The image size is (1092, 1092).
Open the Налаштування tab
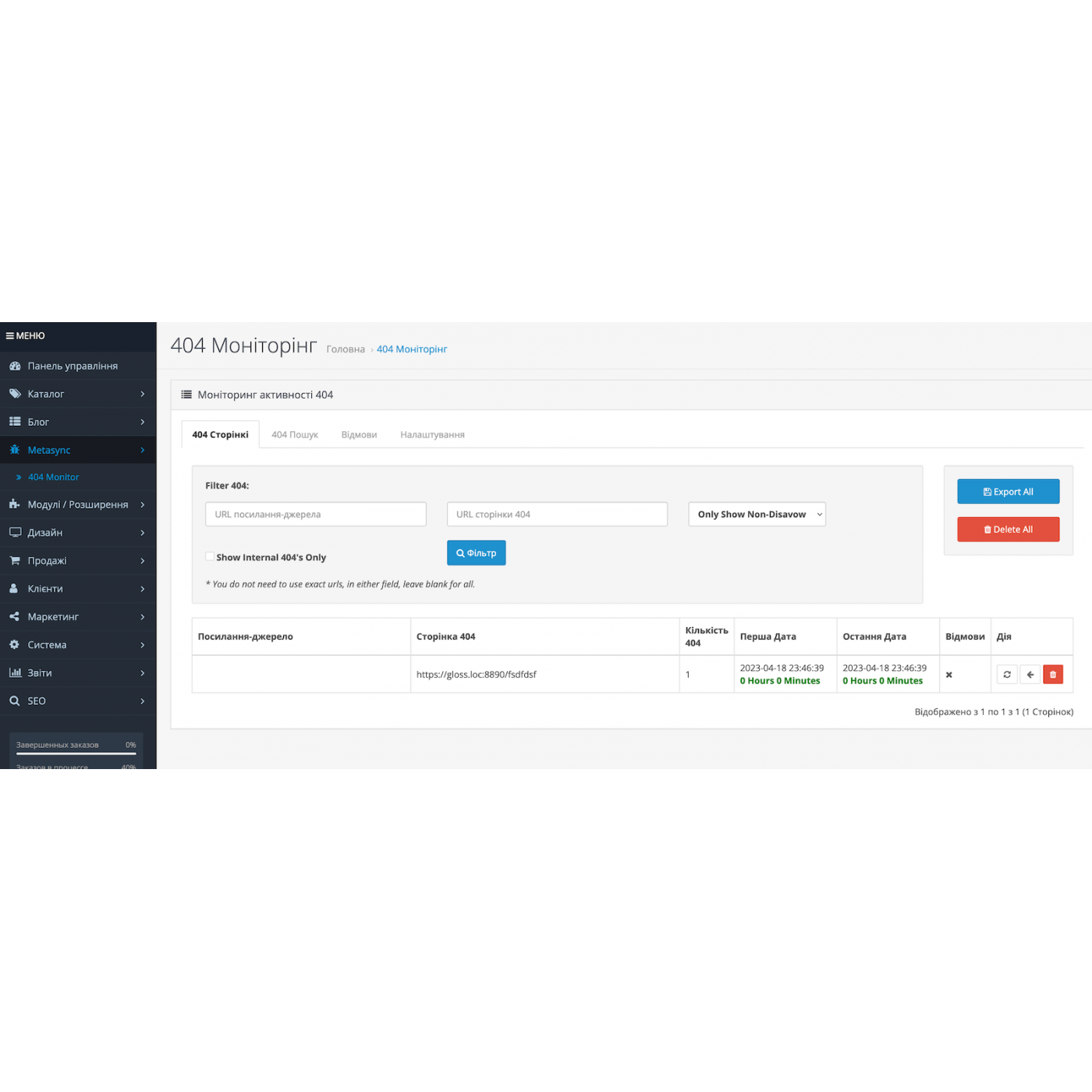pos(432,435)
